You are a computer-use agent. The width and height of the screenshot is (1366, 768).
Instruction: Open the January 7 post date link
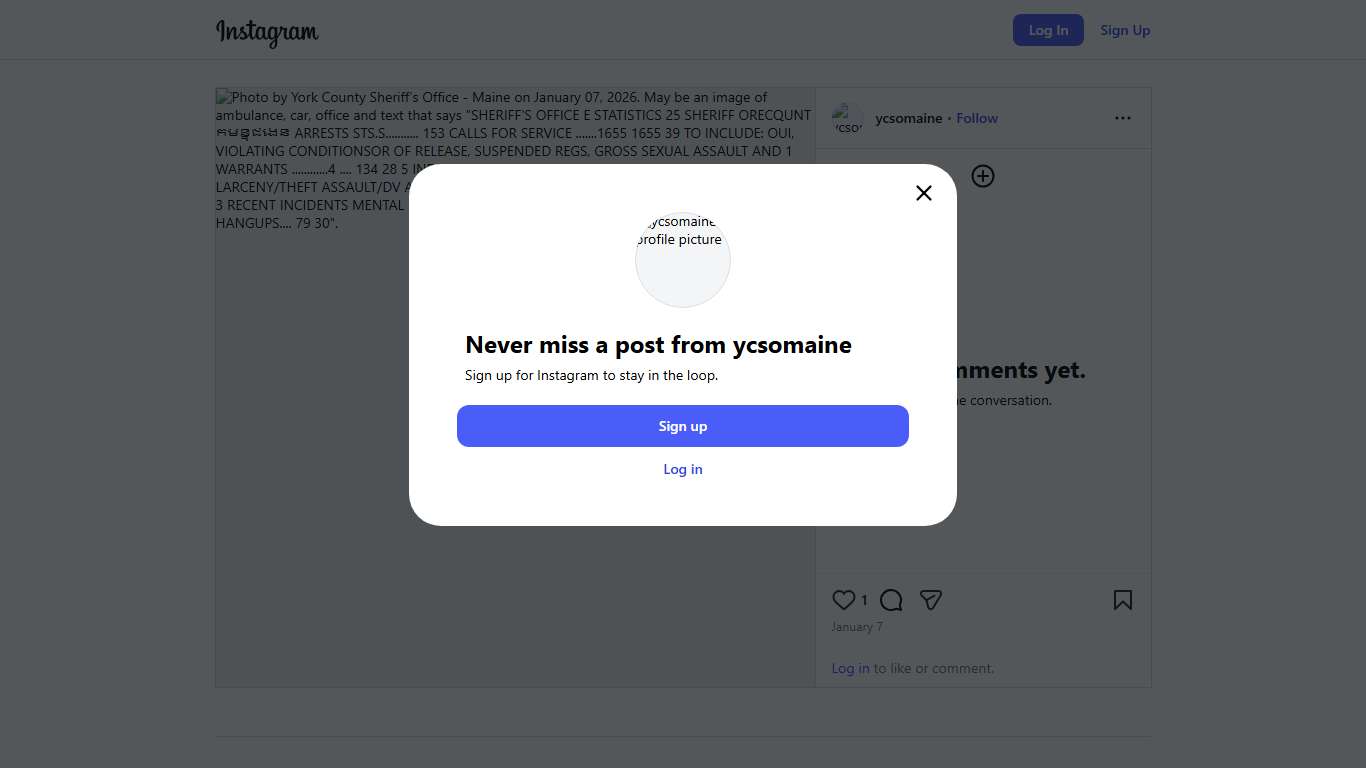click(857, 627)
